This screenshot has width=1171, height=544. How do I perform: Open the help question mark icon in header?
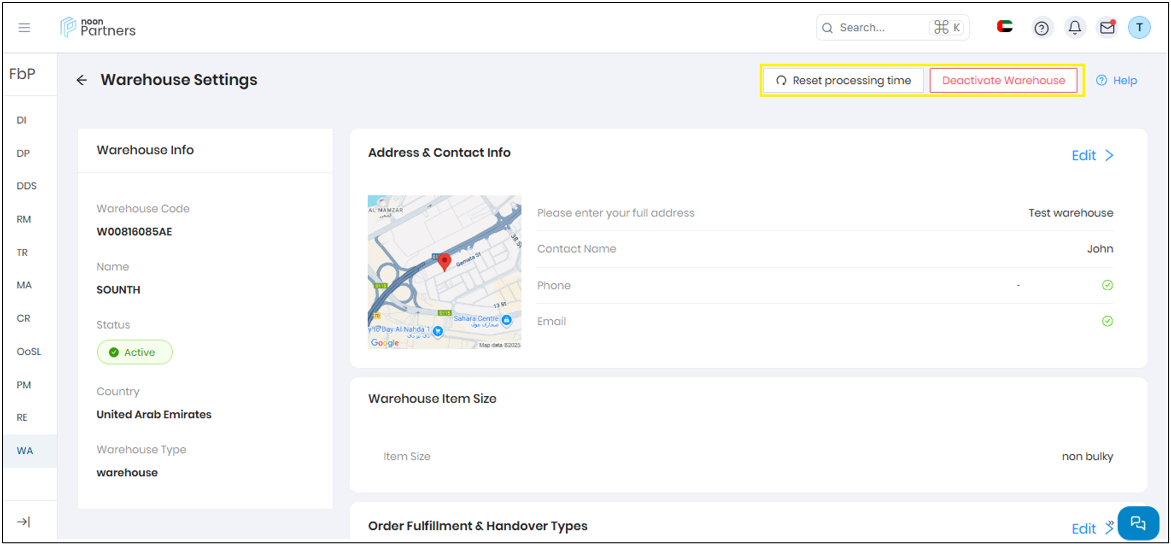[1041, 28]
